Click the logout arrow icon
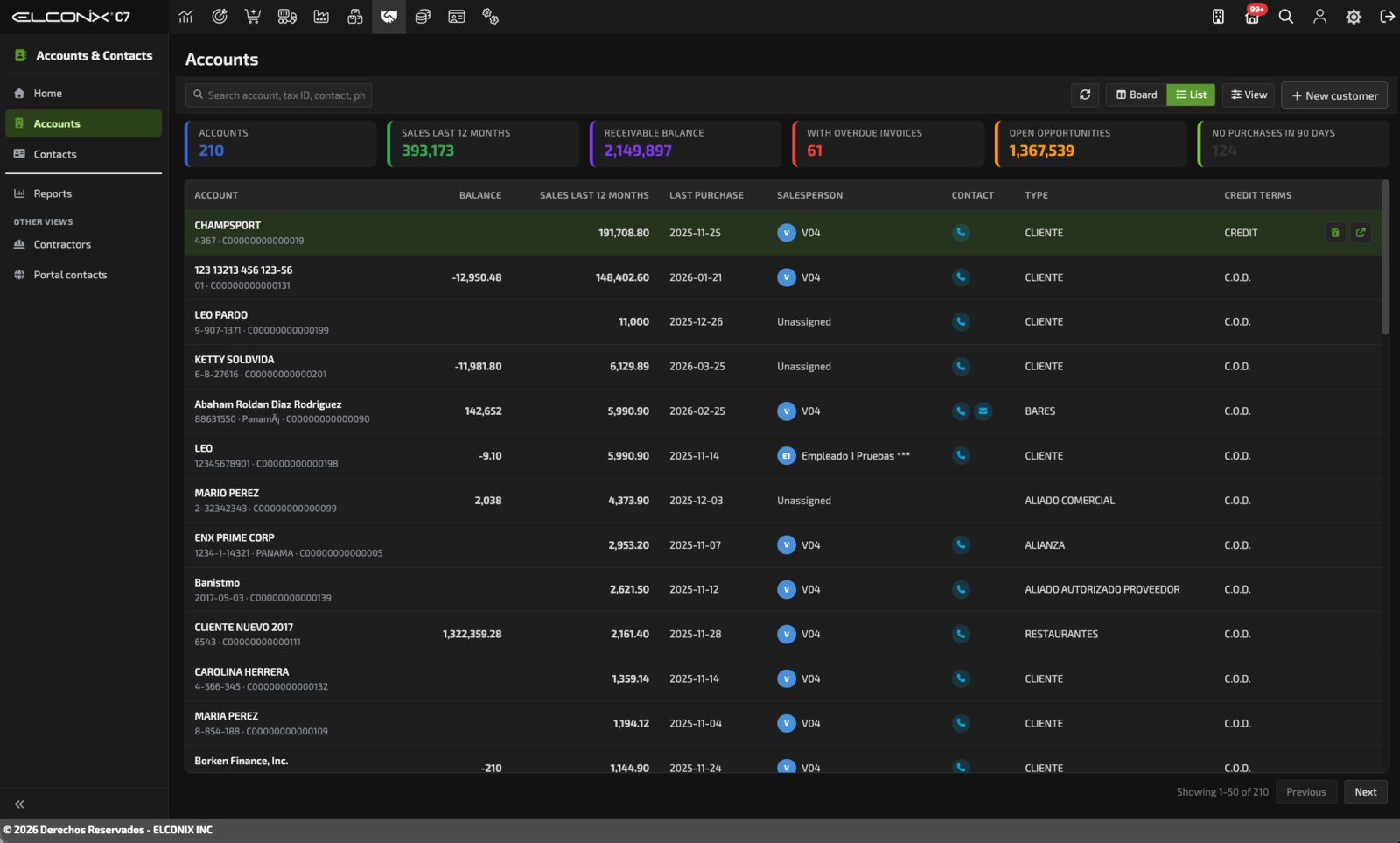 1387,17
